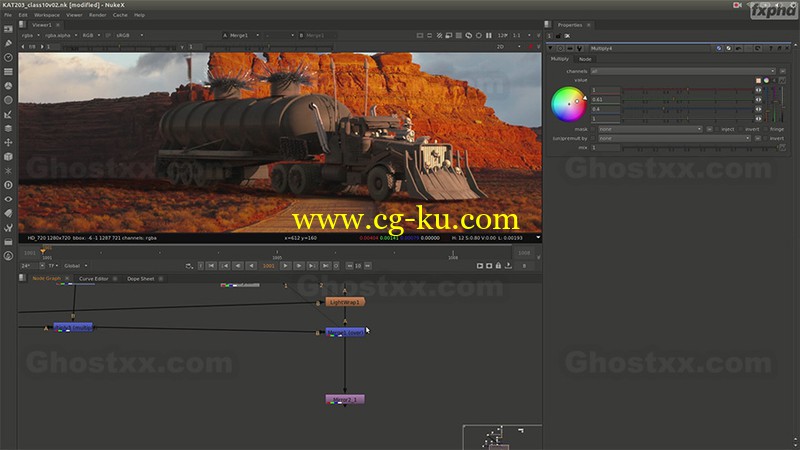Open the Channel nodes stacked-lines icon

click(8, 71)
